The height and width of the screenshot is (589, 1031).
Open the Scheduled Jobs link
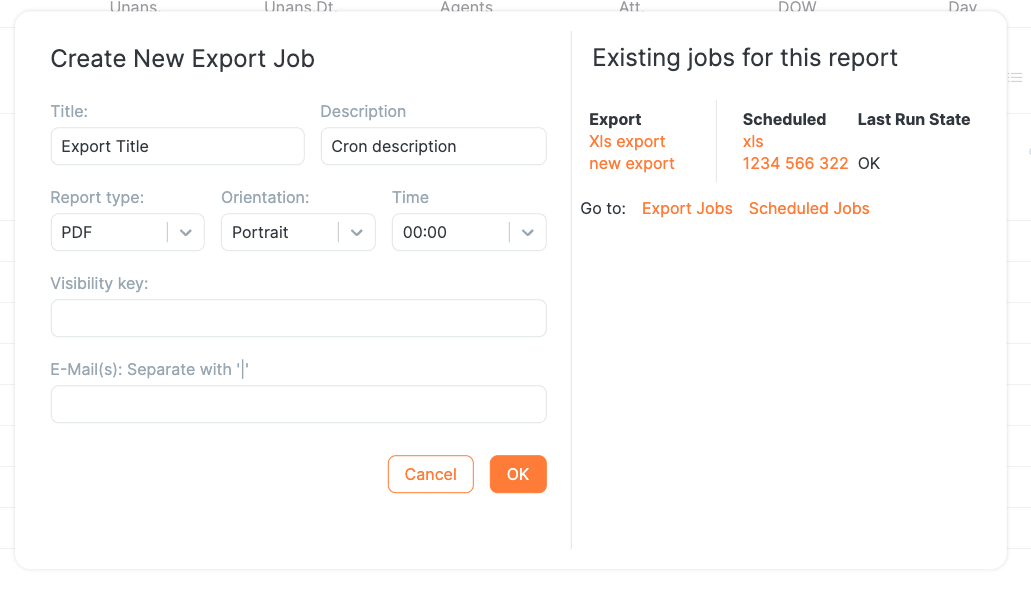coord(809,208)
